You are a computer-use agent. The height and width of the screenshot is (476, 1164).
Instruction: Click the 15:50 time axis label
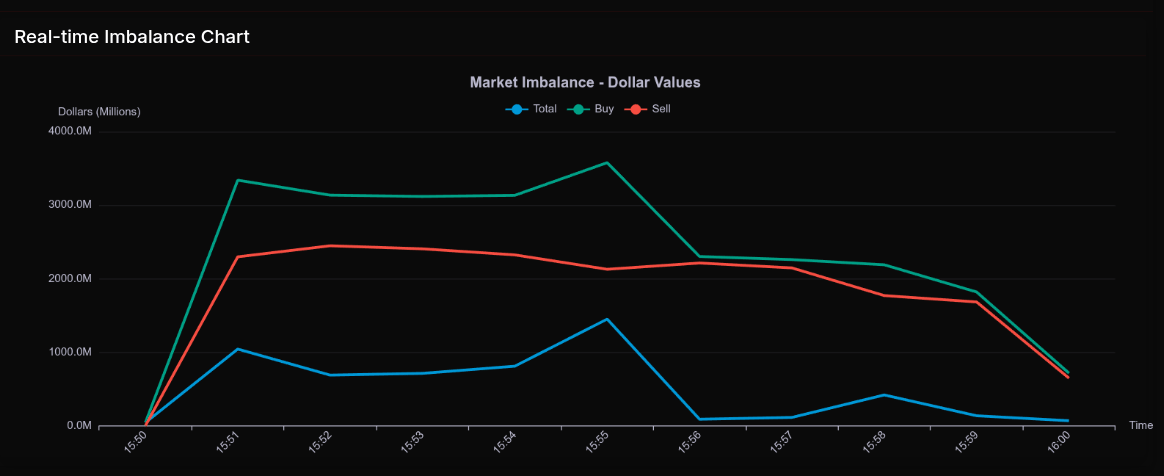(x=136, y=443)
